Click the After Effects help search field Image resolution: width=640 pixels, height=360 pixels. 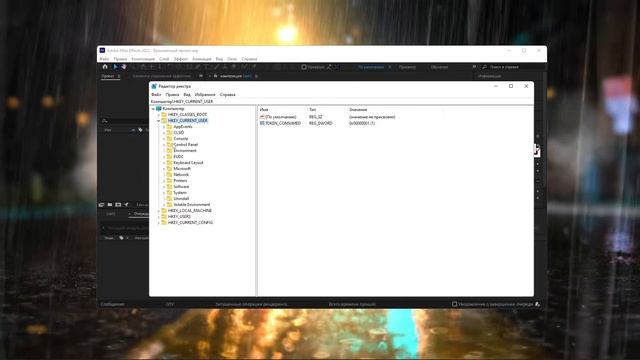[x=513, y=67]
